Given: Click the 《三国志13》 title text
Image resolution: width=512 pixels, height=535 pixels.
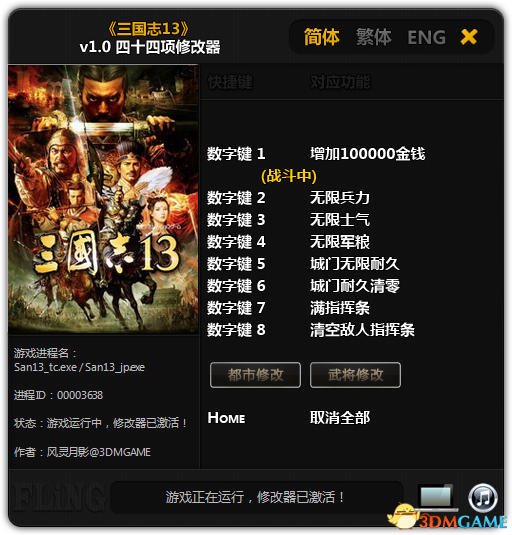Looking at the screenshot, I should tap(148, 29).
